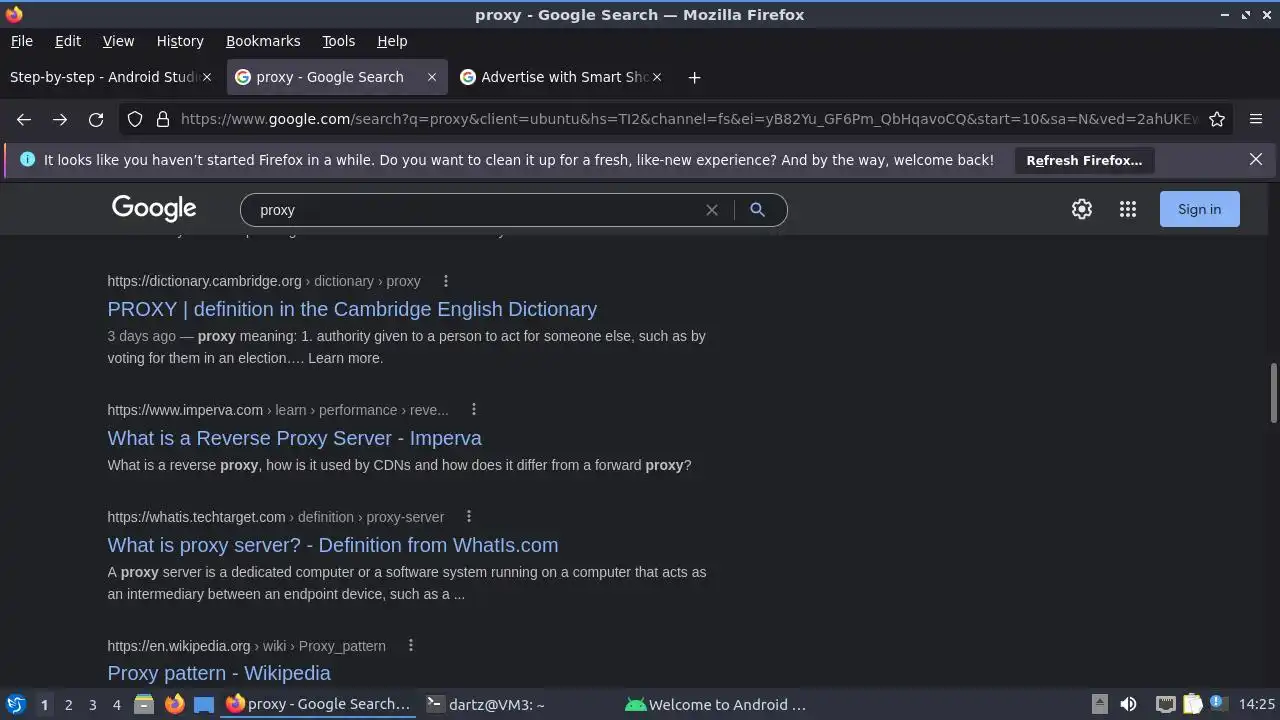Open the Firefox hamburger application menu
This screenshot has height=720, width=1280.
click(1256, 119)
